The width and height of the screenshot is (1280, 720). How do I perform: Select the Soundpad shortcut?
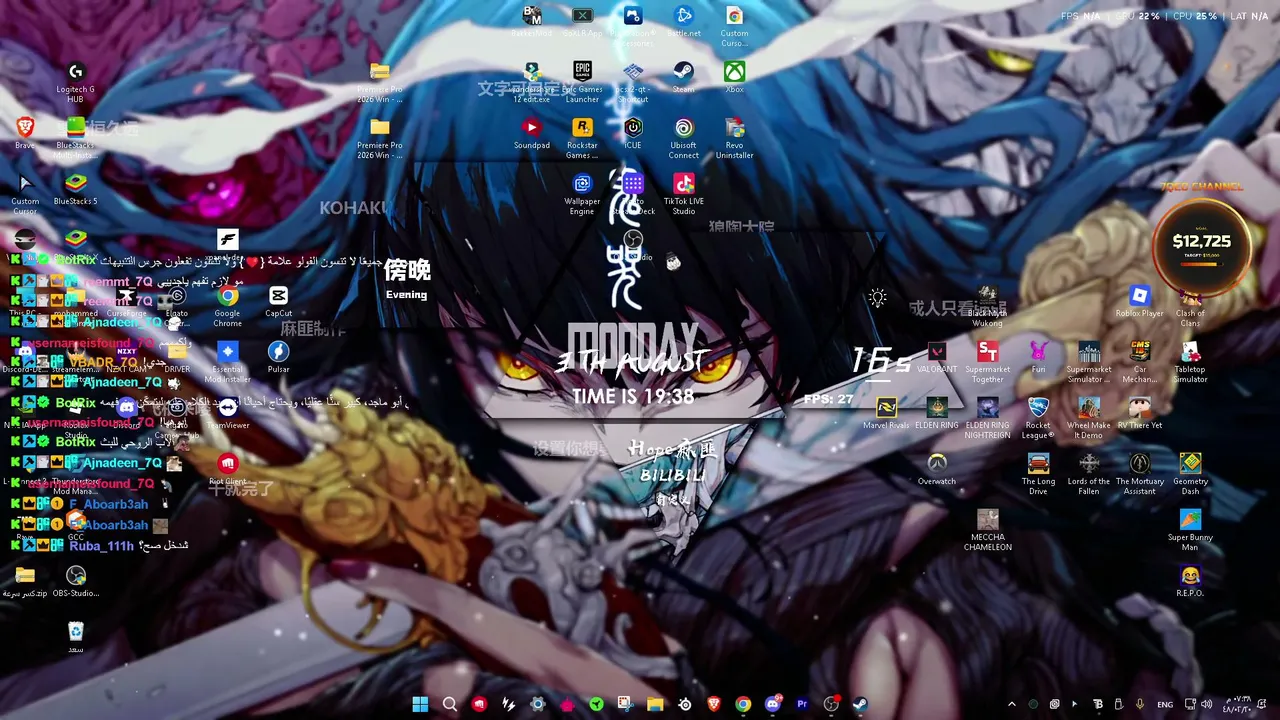pos(532,134)
